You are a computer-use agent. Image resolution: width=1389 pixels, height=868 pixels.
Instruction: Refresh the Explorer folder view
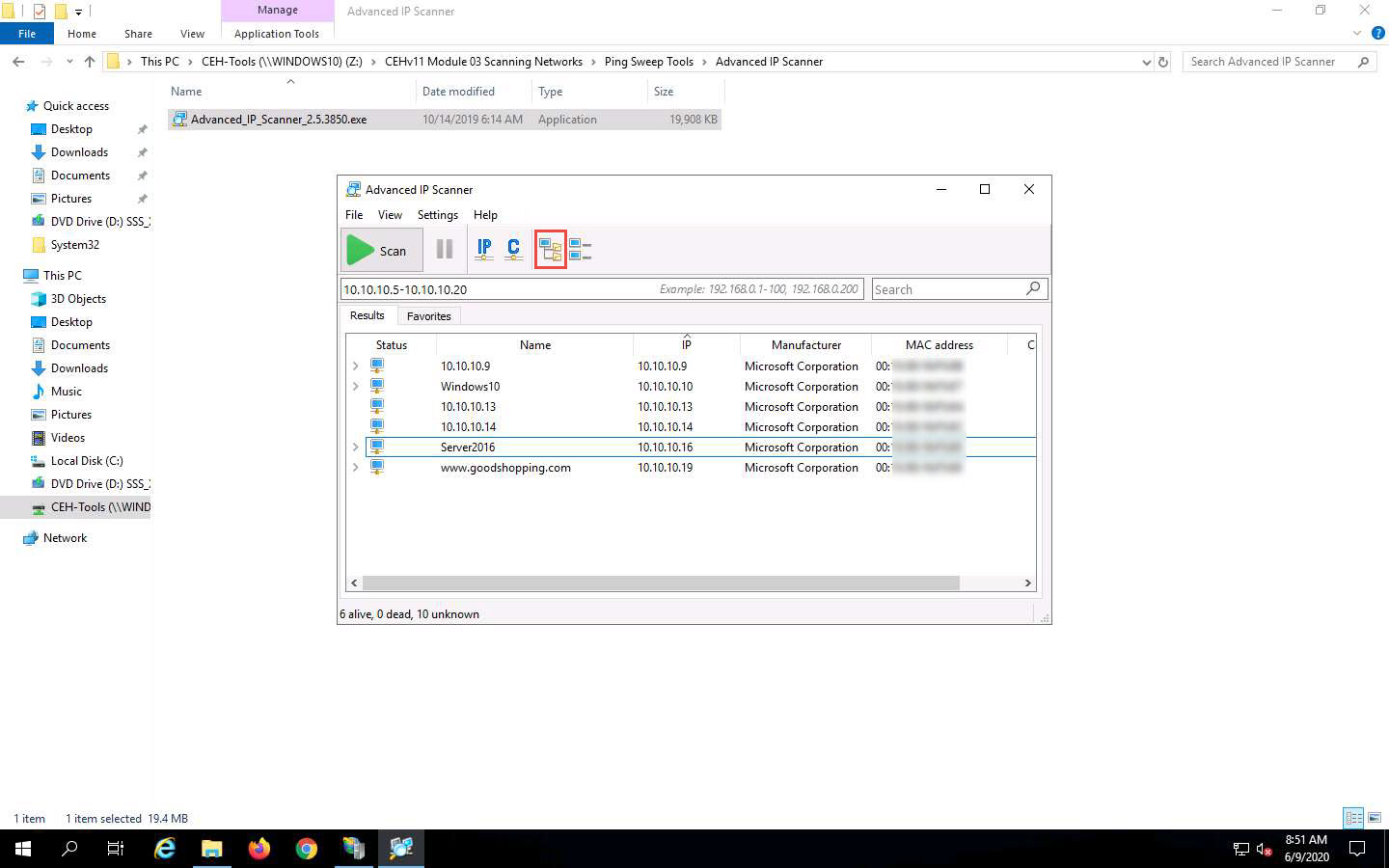[x=1163, y=62]
